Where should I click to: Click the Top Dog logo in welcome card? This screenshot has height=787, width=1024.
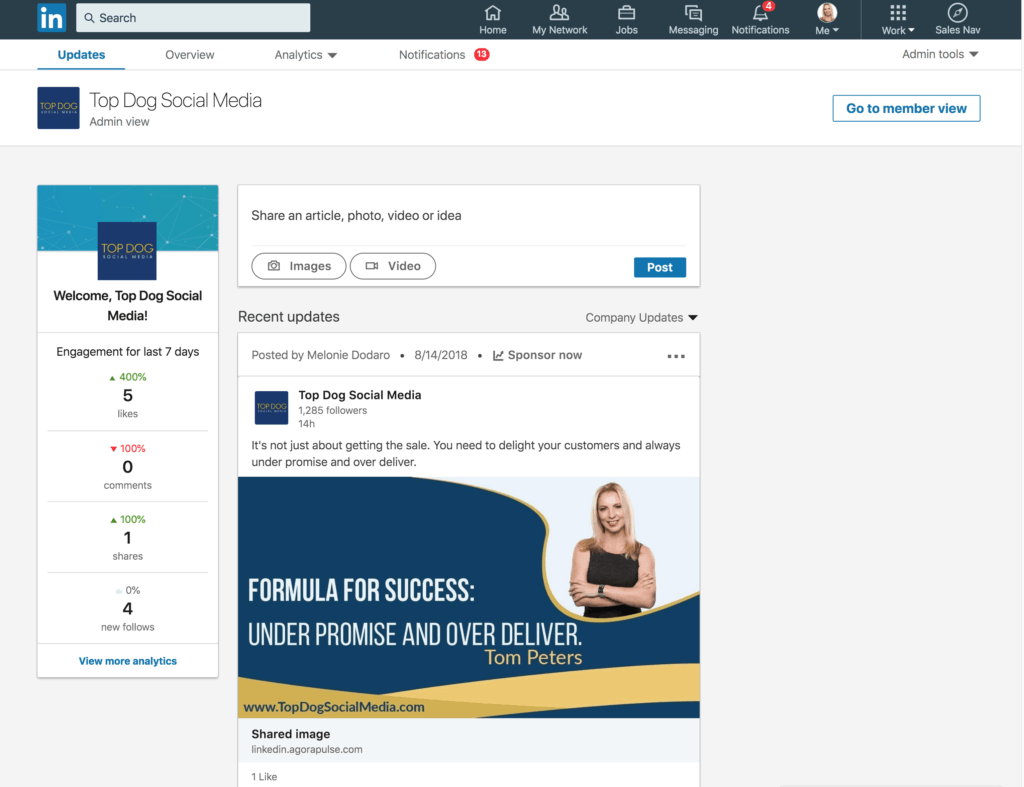[127, 251]
